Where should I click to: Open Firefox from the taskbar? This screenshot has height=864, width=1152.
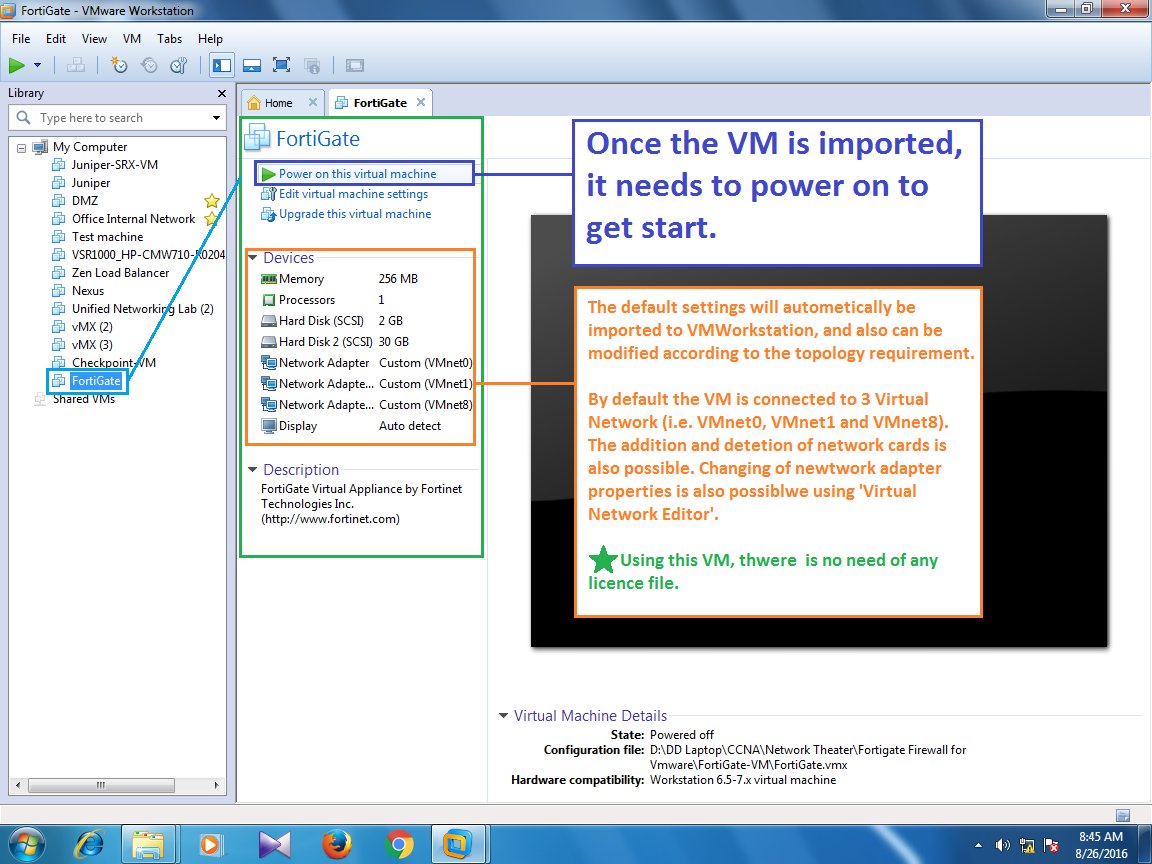point(336,844)
